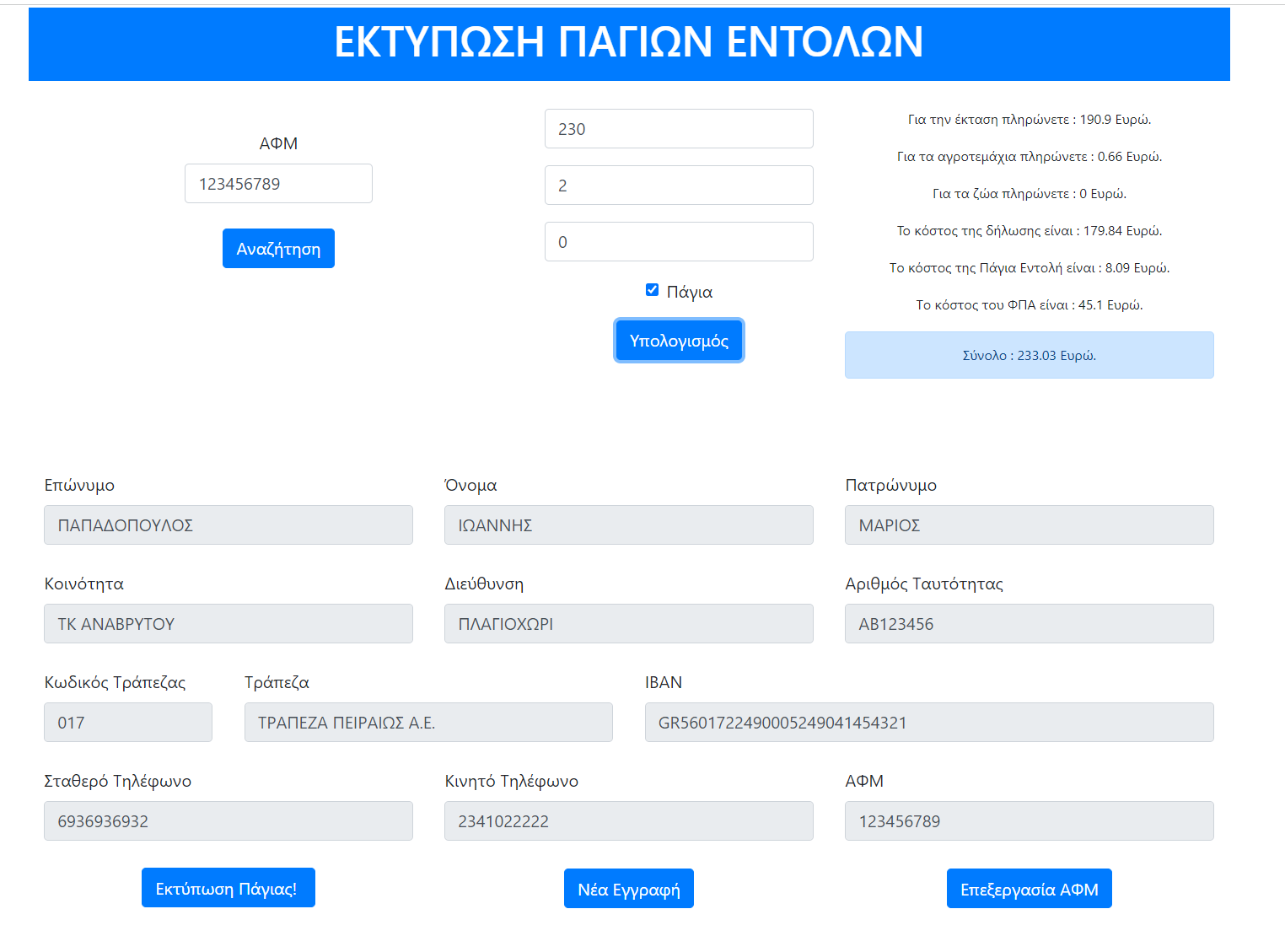Click the input field containing 230
The image size is (1285, 952).
tap(679, 129)
